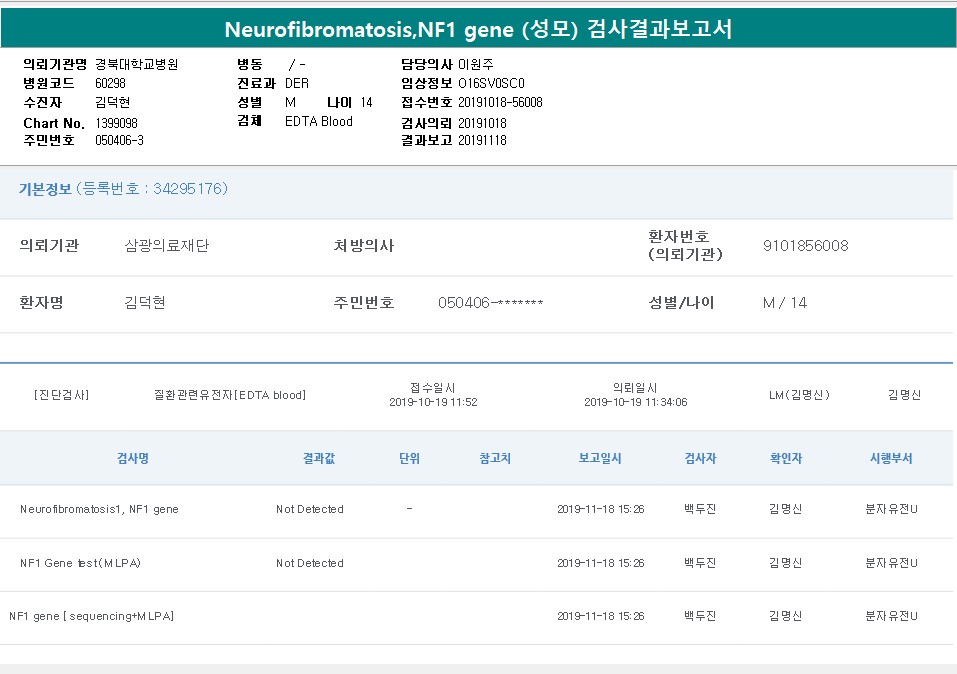Open the NF1 Gene test(MLPA) row

click(x=80, y=563)
